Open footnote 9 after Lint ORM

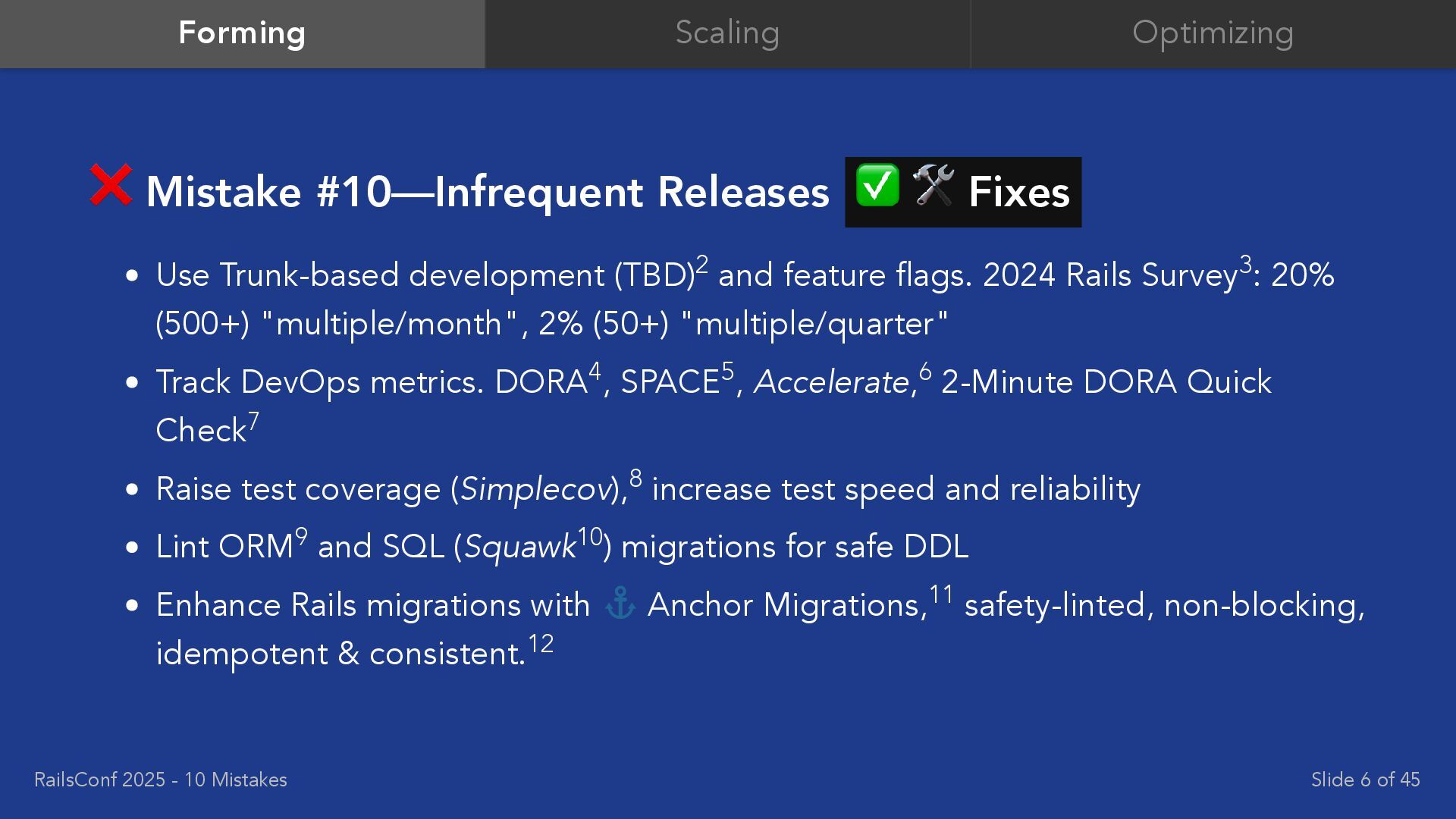[301, 536]
